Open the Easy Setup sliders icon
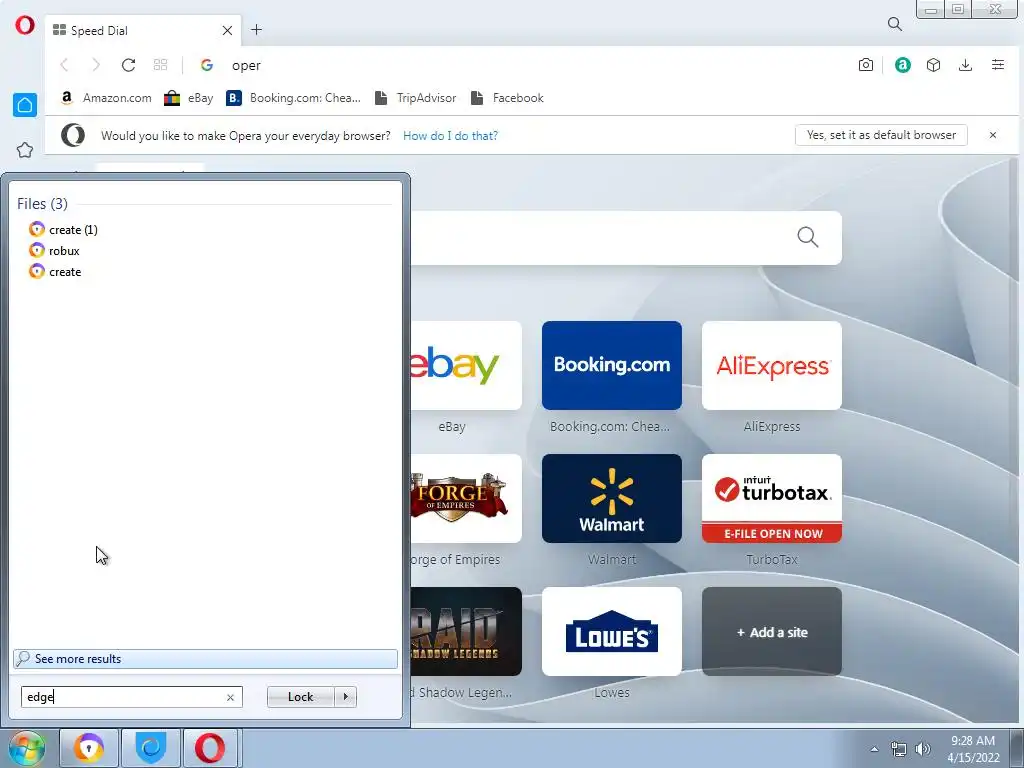 pyautogui.click(x=997, y=65)
